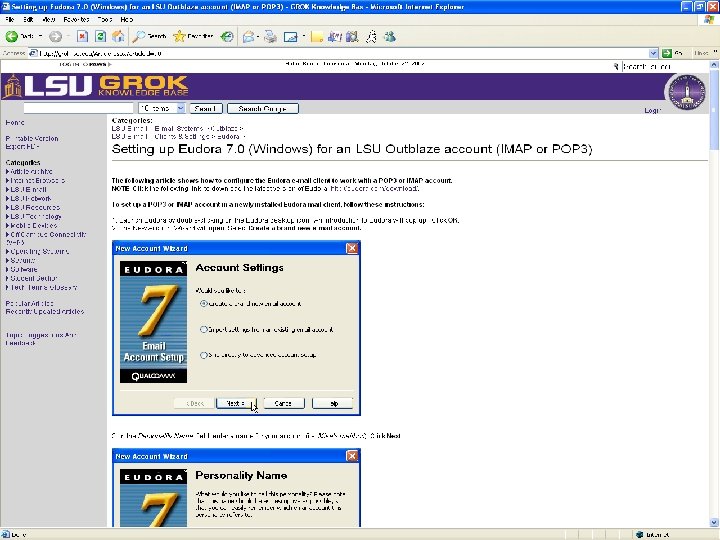Select the create brand new email account option

point(203,304)
